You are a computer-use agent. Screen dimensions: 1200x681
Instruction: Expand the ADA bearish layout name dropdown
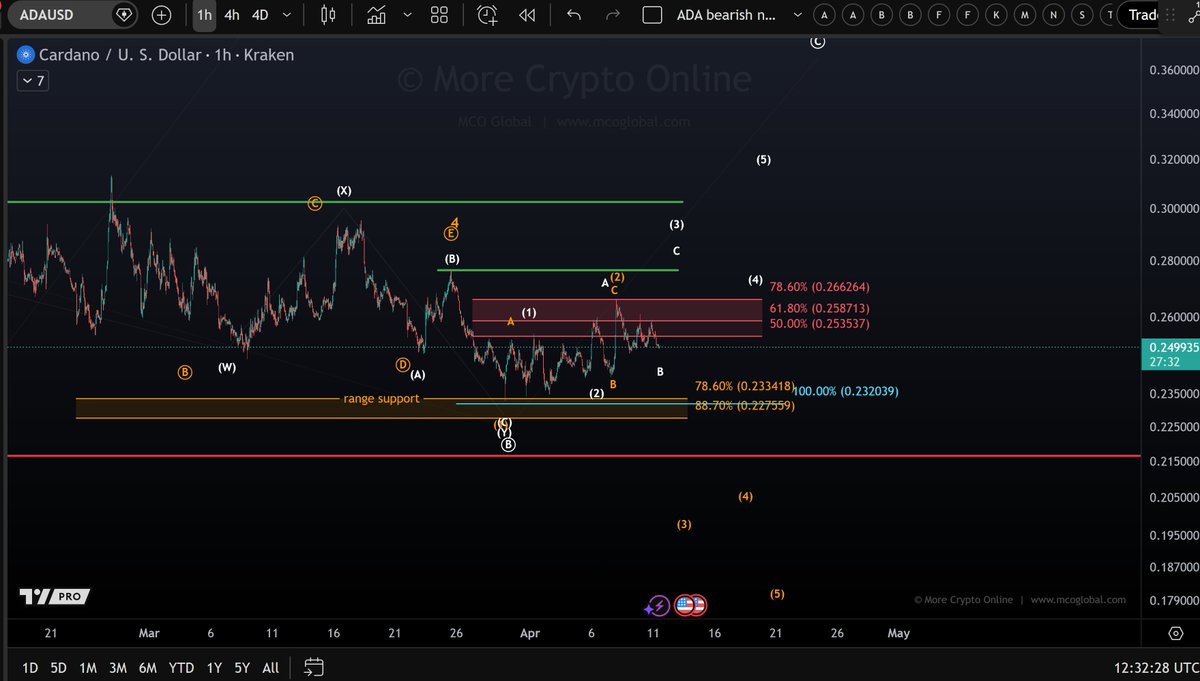tap(797, 15)
